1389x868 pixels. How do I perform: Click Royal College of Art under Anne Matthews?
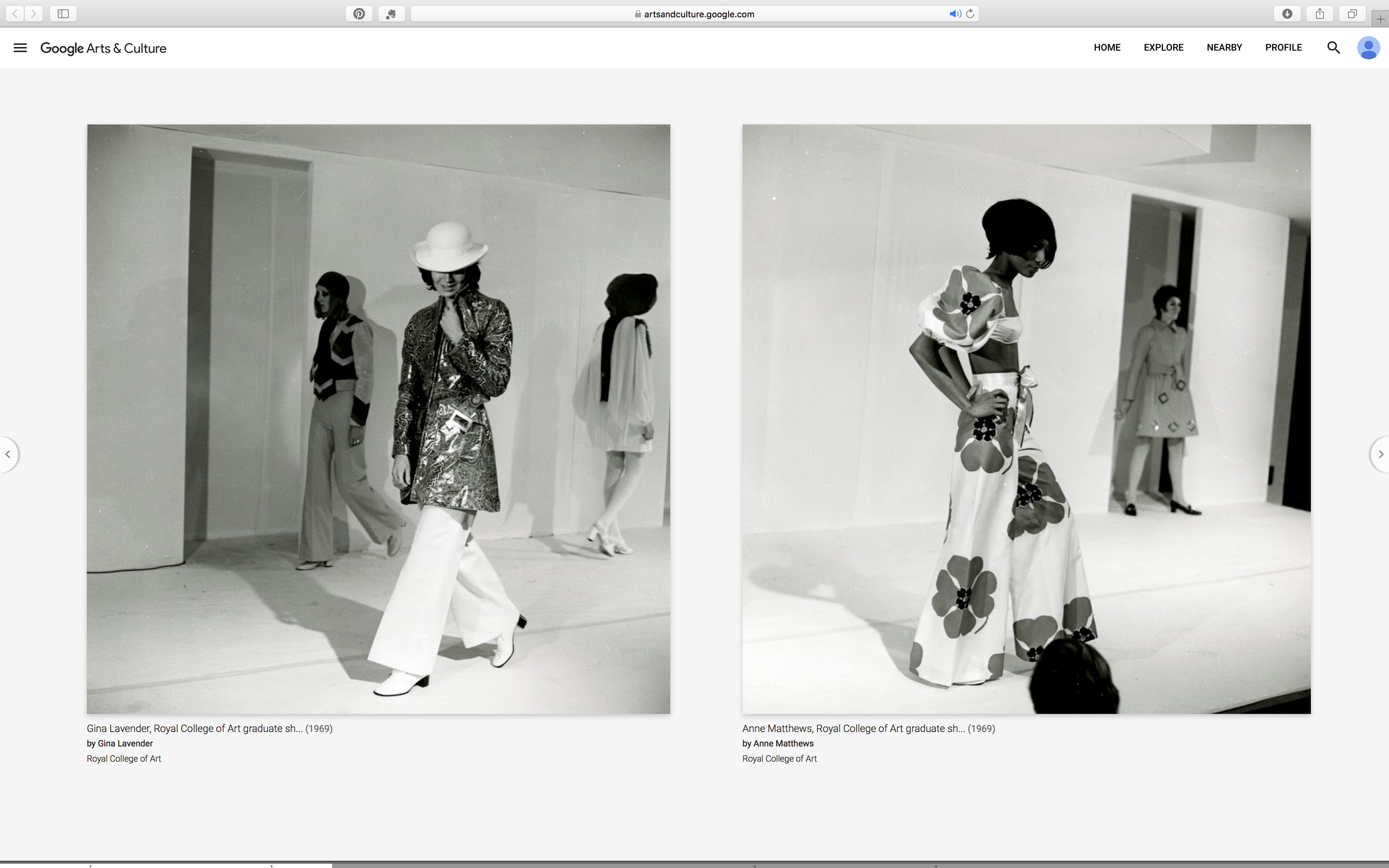(x=779, y=758)
